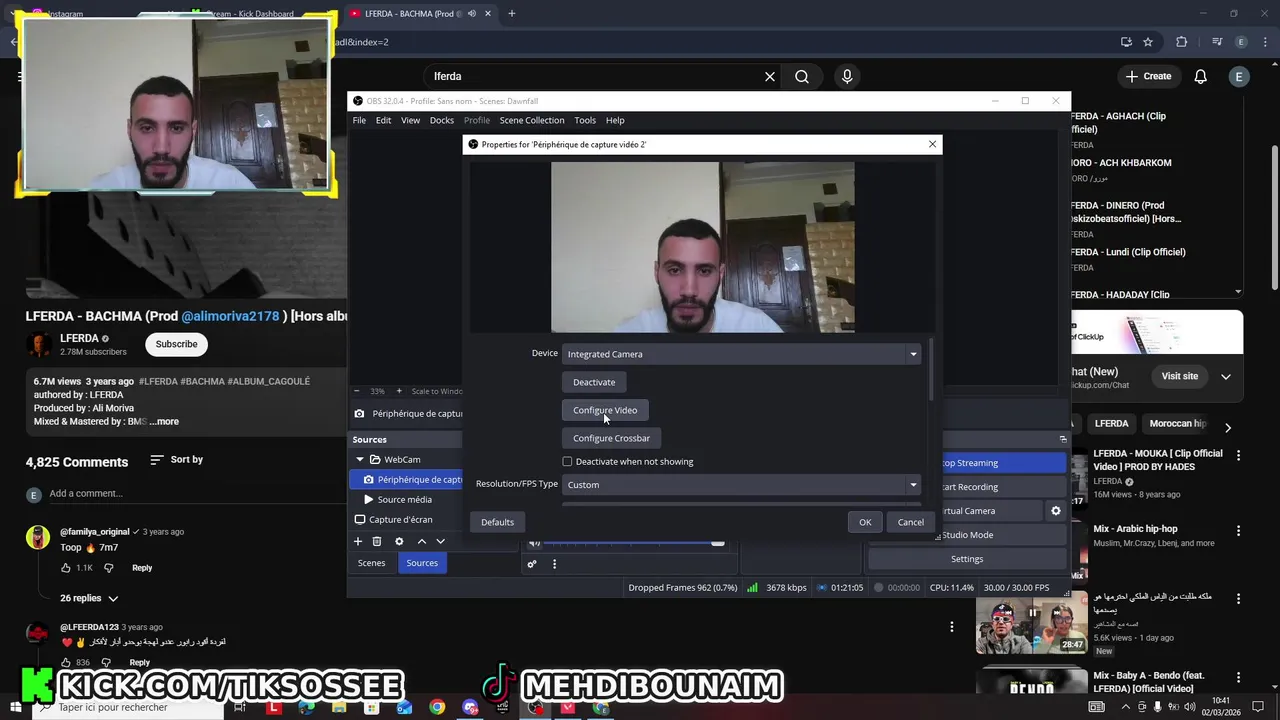Screen dimensions: 1280x720
Task: Open Configure Crossbar settings
Action: click(x=611, y=438)
